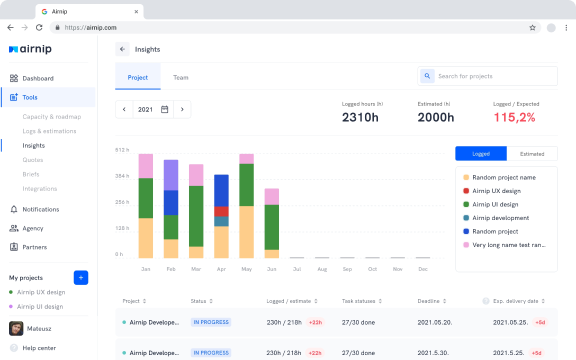Open Capacity & roadmap
Screen dimensions: 576x360
[52, 117]
